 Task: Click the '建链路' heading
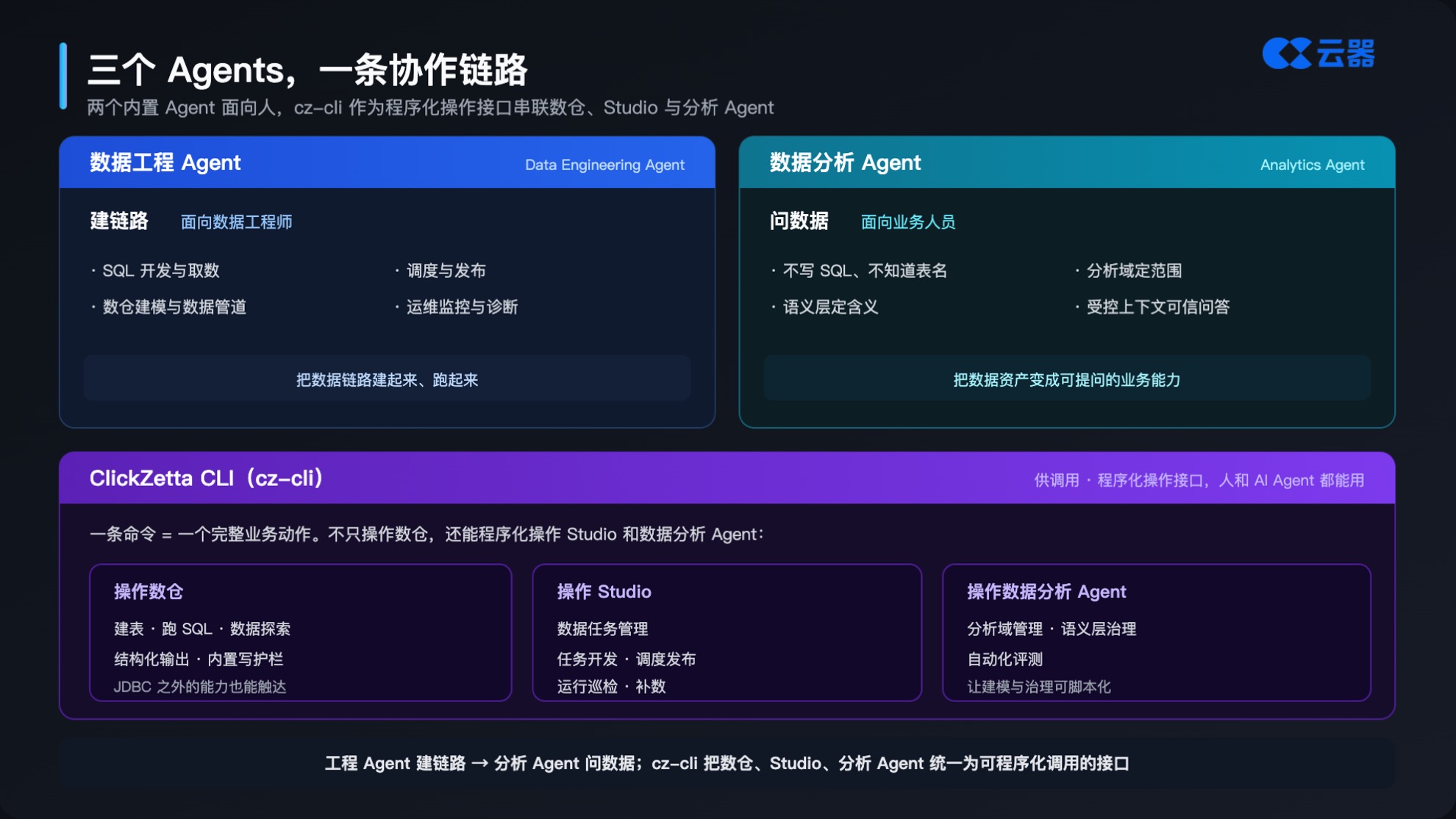click(x=119, y=221)
